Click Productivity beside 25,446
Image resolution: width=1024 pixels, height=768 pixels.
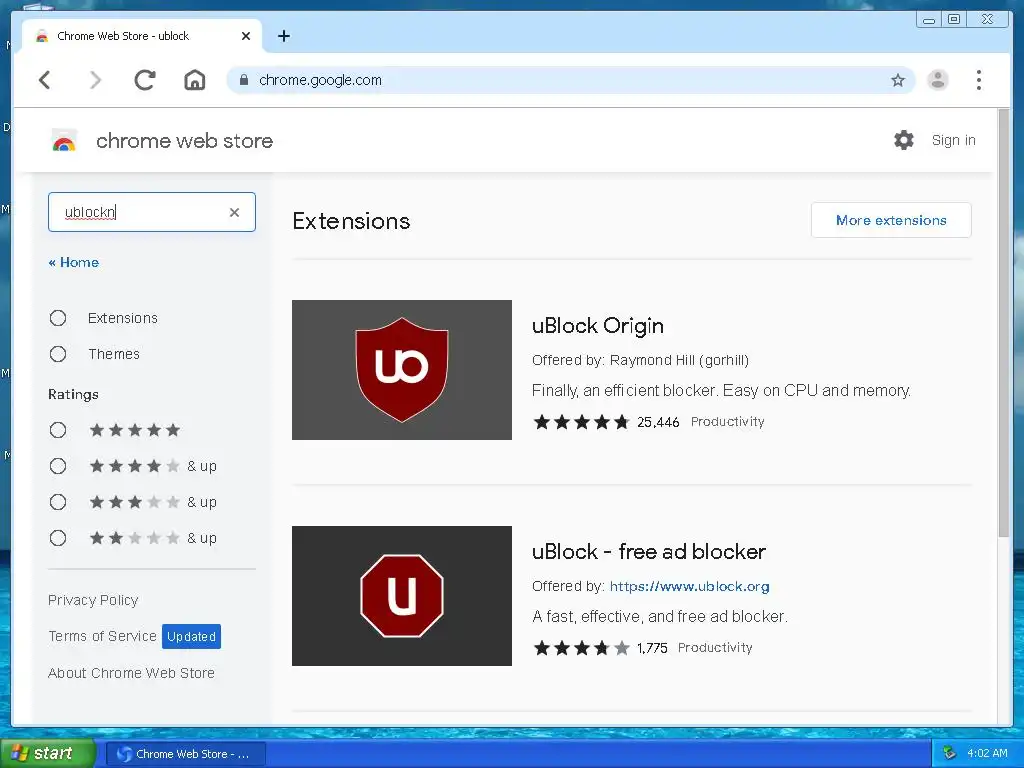click(728, 422)
